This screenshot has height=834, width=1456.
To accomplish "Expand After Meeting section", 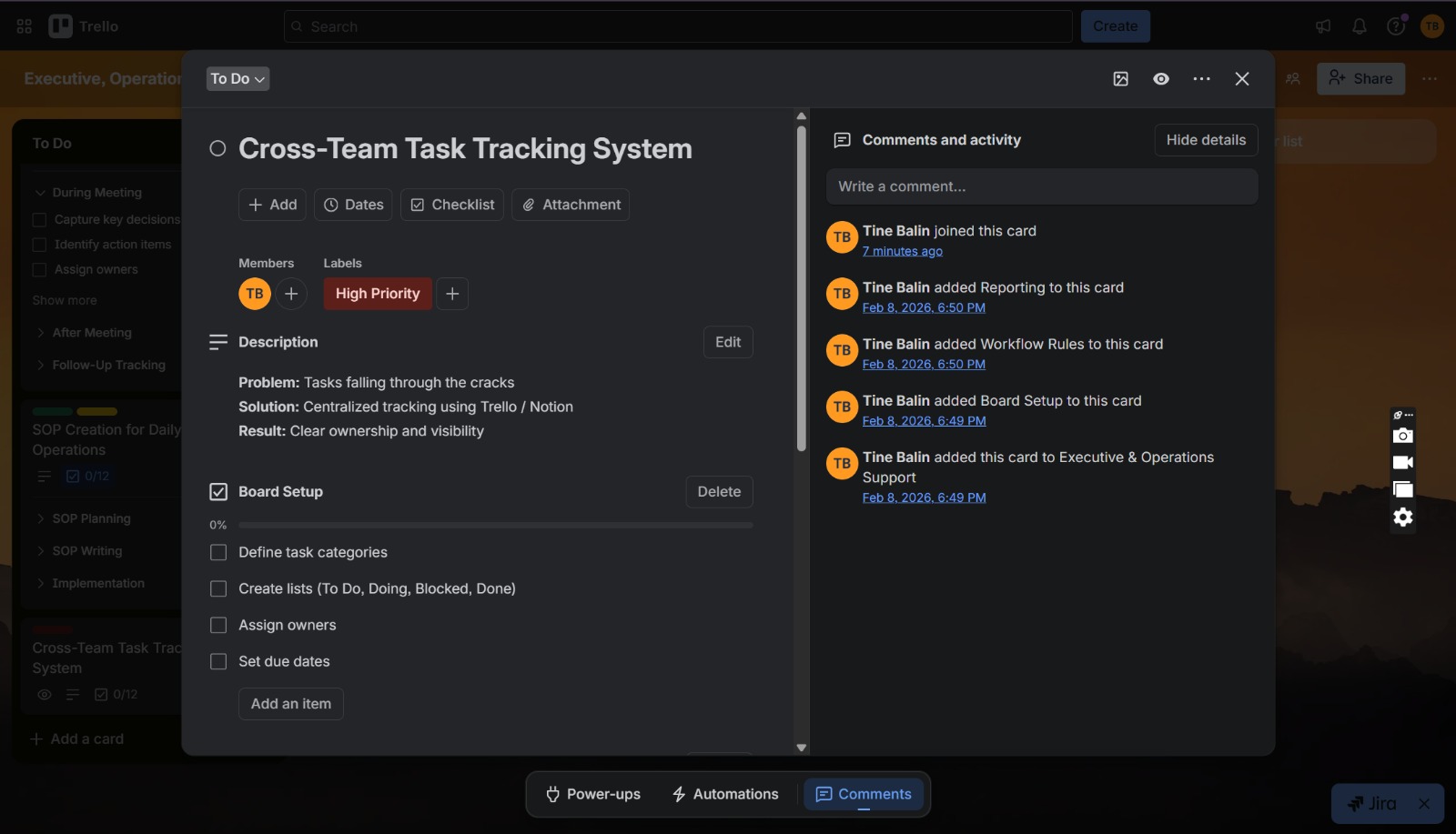I will pos(40,333).
